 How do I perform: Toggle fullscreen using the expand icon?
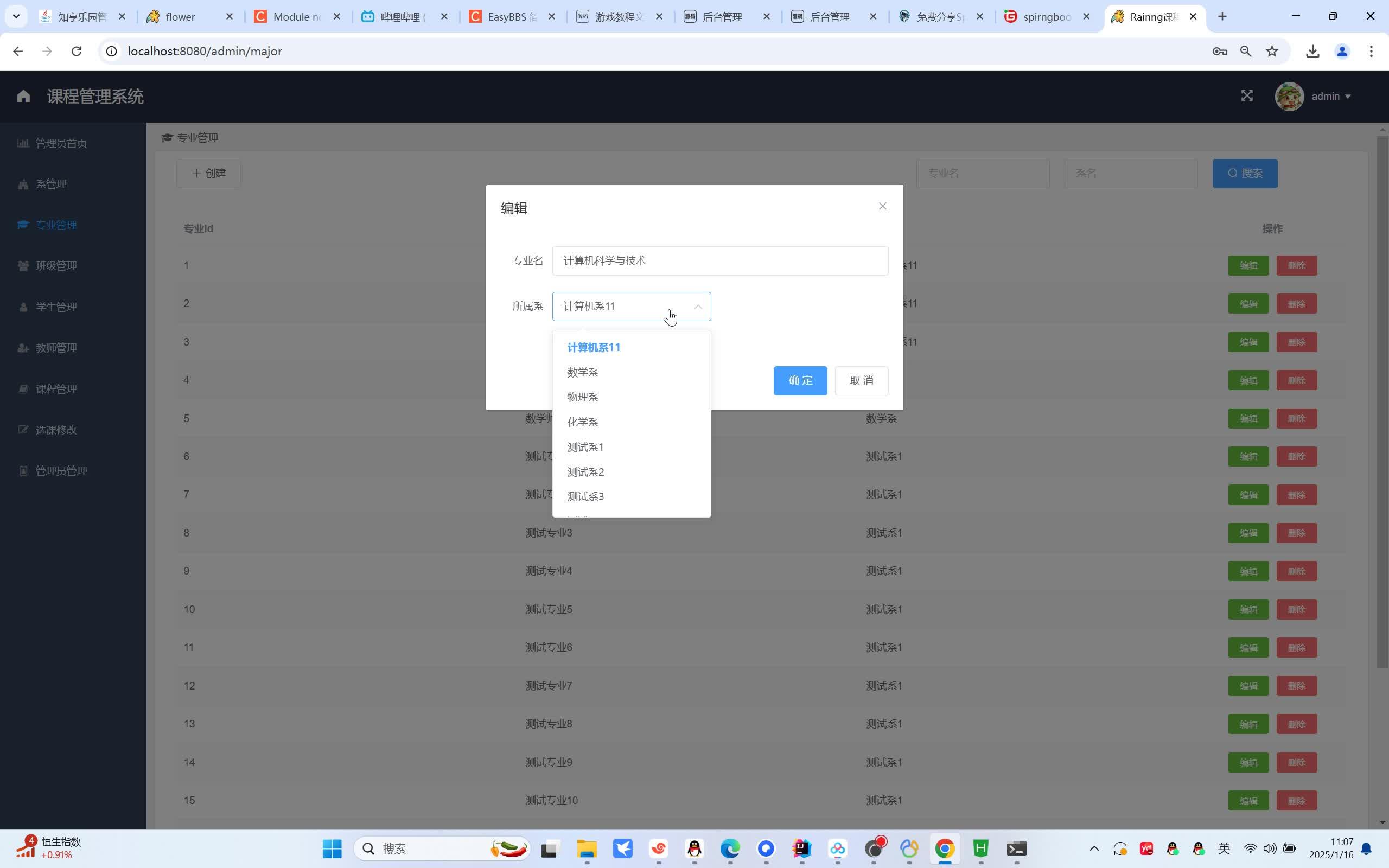[x=1247, y=96]
